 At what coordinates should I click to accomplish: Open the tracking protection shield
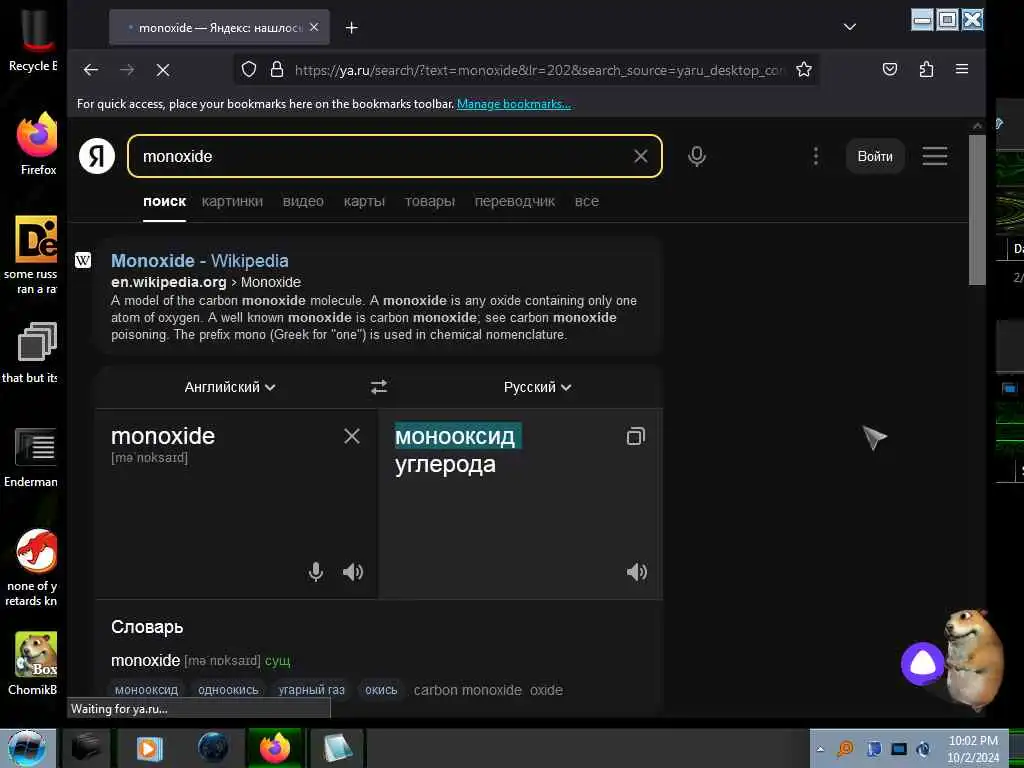coord(249,69)
